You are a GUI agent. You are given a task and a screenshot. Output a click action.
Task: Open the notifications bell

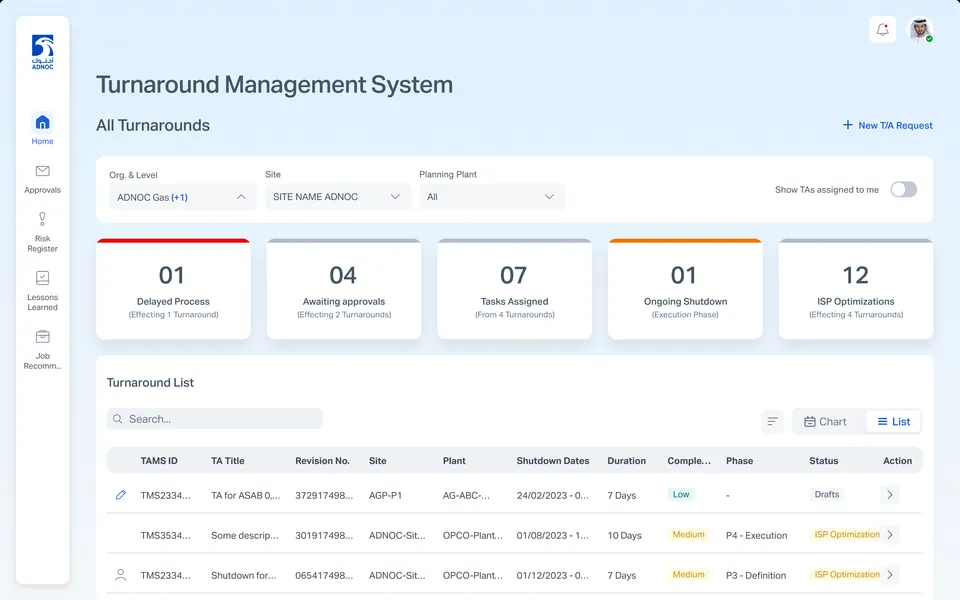(x=882, y=29)
